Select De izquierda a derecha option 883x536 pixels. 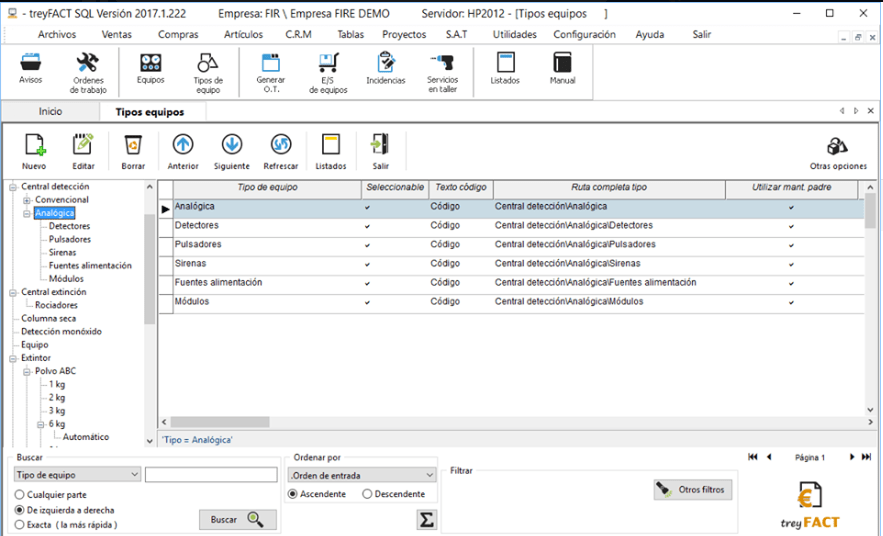[20, 510]
